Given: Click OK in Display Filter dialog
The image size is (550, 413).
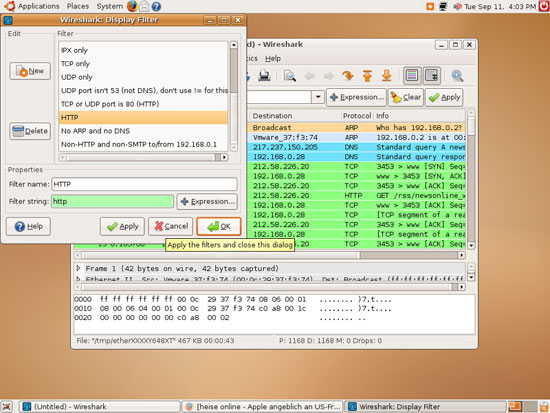Looking at the screenshot, I should pyautogui.click(x=219, y=226).
